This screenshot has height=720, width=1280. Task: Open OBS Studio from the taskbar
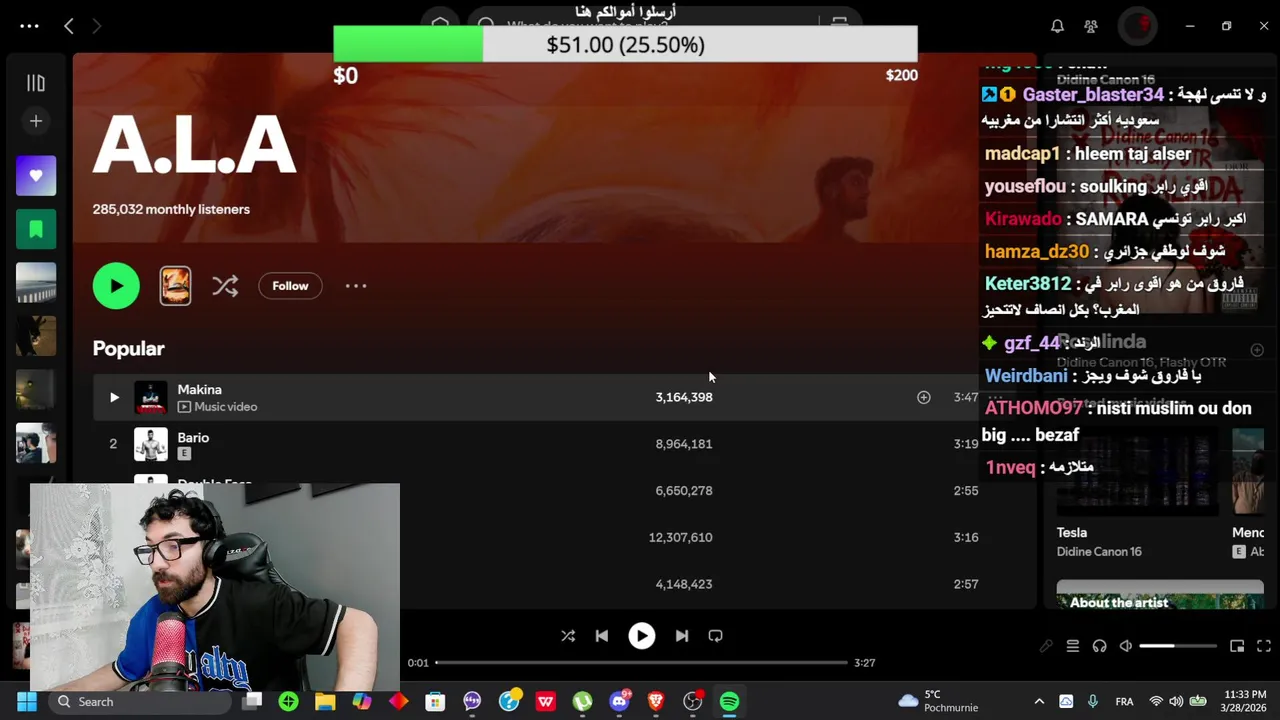pos(692,702)
